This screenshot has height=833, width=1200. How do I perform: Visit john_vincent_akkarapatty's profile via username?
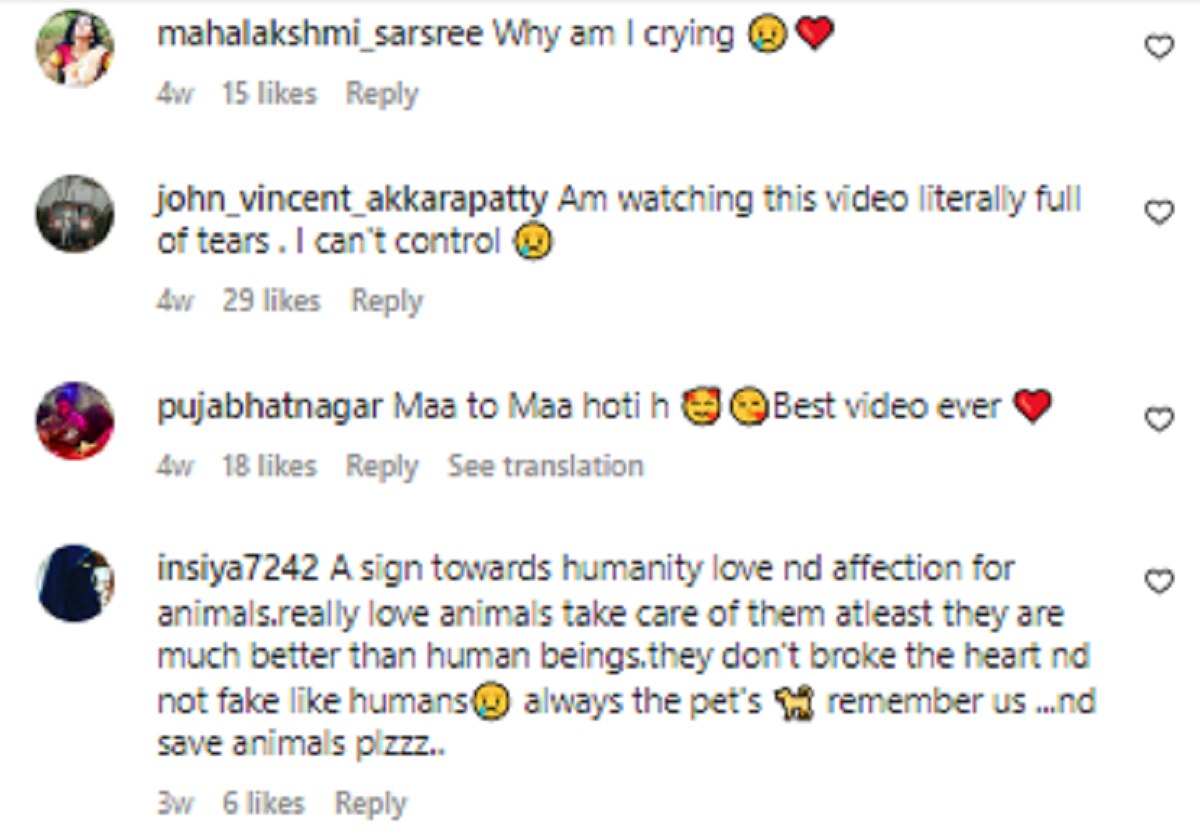[x=352, y=200]
